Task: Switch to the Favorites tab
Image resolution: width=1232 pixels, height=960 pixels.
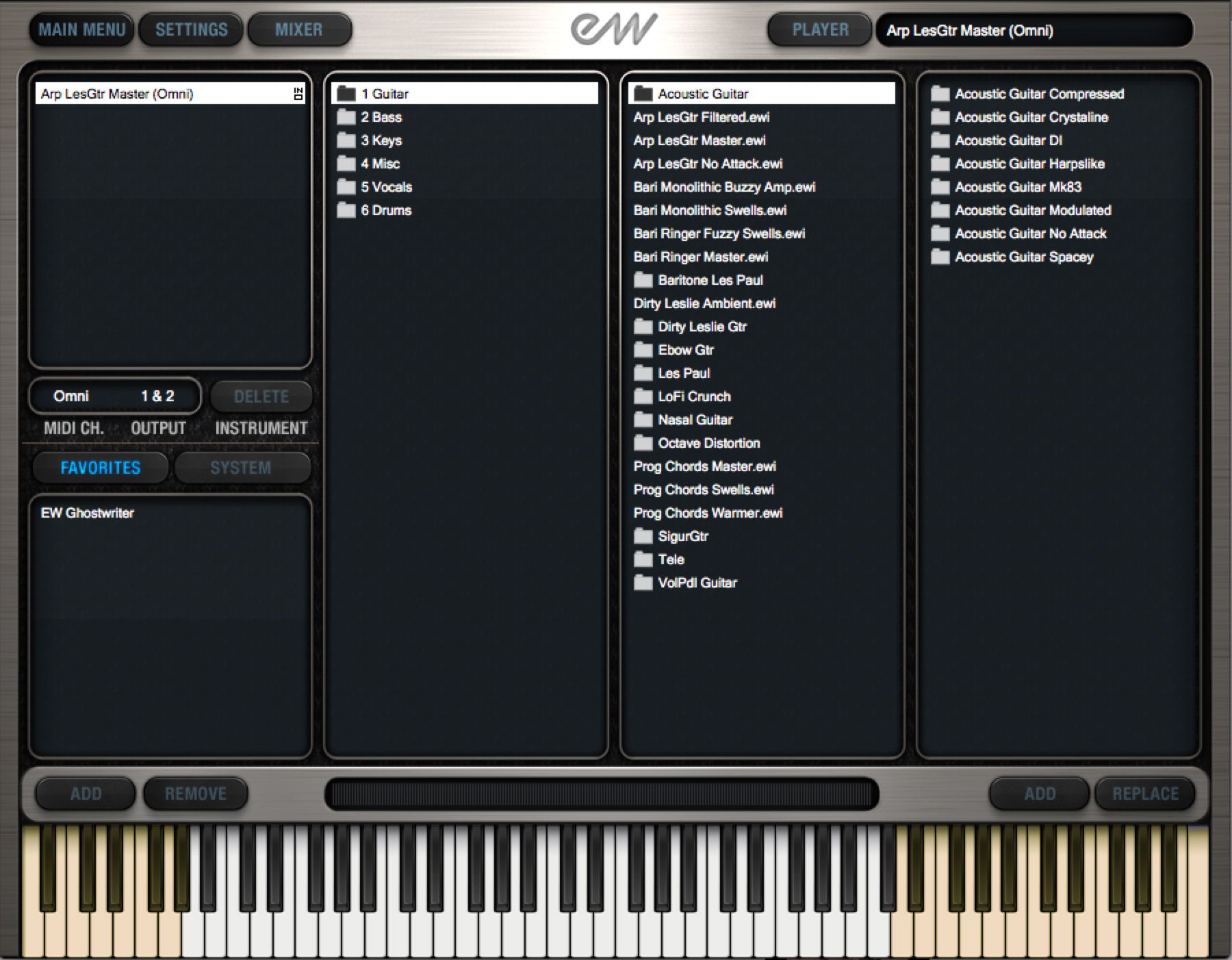Action: tap(101, 468)
